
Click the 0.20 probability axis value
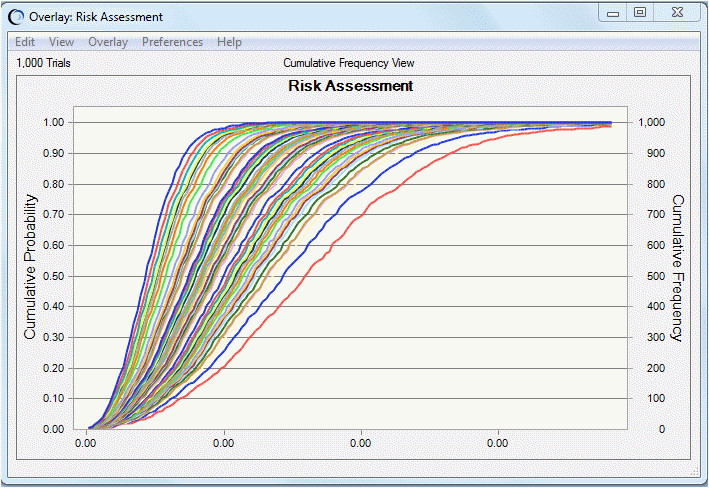(53, 368)
